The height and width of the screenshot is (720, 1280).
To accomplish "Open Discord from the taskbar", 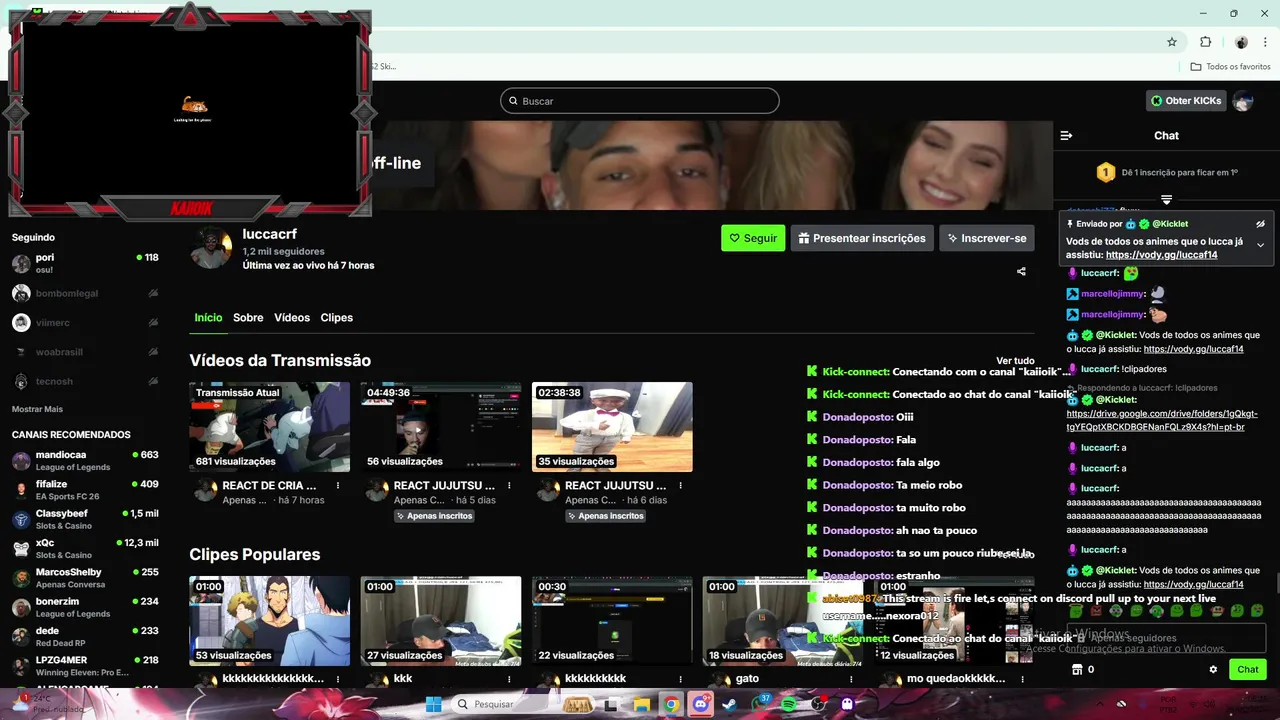I will click(x=700, y=704).
